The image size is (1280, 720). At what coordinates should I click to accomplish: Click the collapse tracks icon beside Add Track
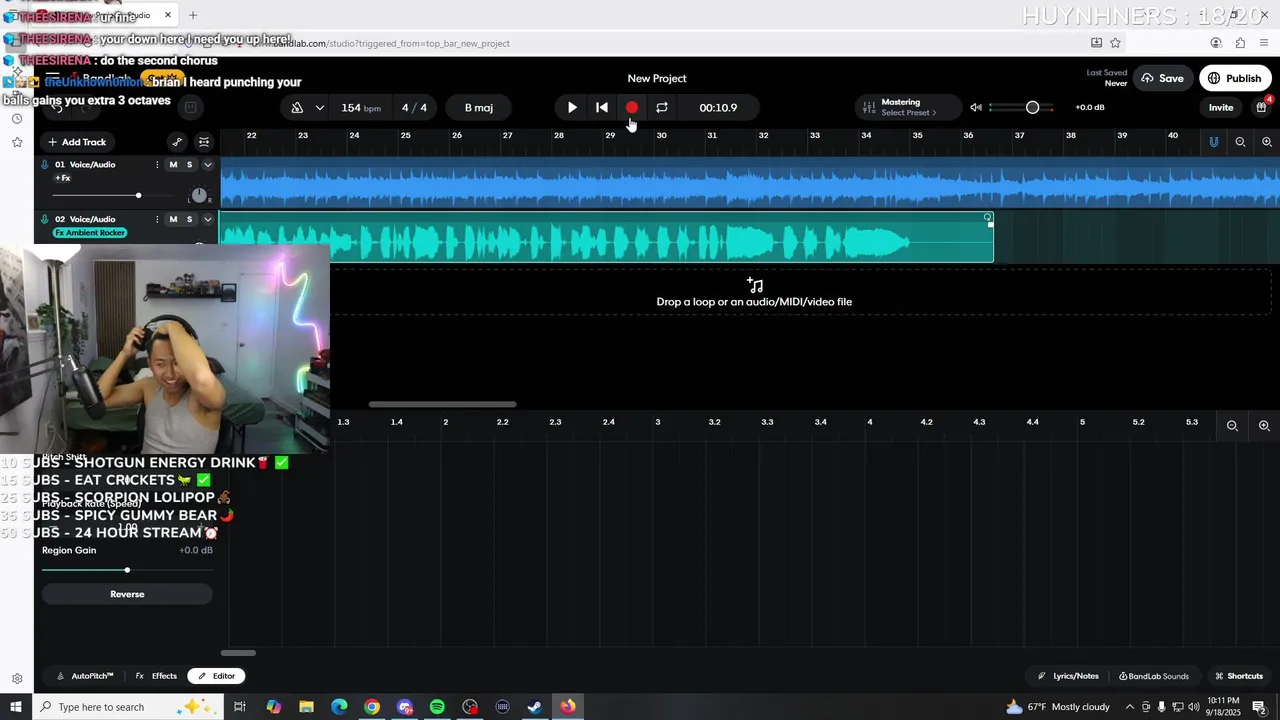(x=204, y=142)
